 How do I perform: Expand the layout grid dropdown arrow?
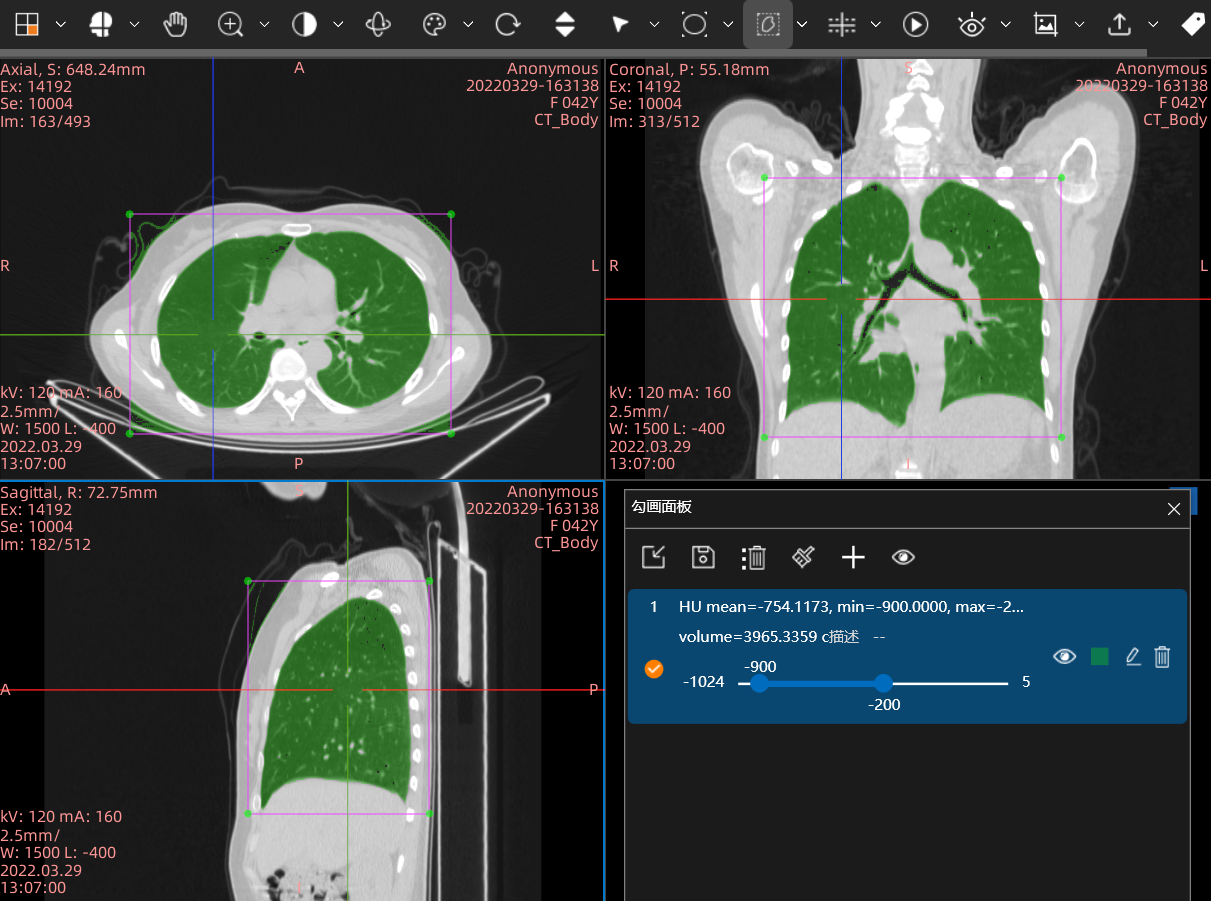pos(61,25)
